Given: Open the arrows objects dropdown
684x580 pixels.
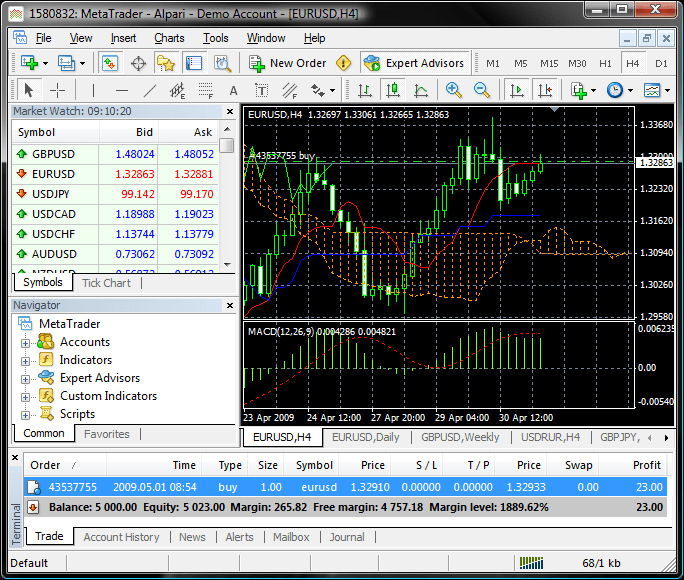Looking at the screenshot, I should [332, 91].
